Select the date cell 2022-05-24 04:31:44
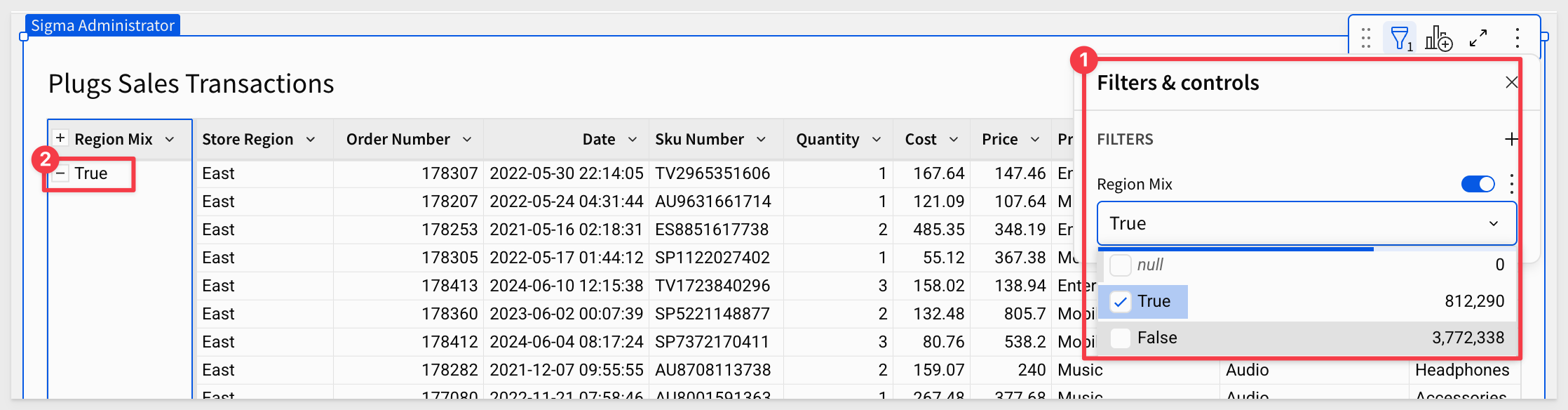Viewport: 1568px width, 410px height. coord(566,201)
